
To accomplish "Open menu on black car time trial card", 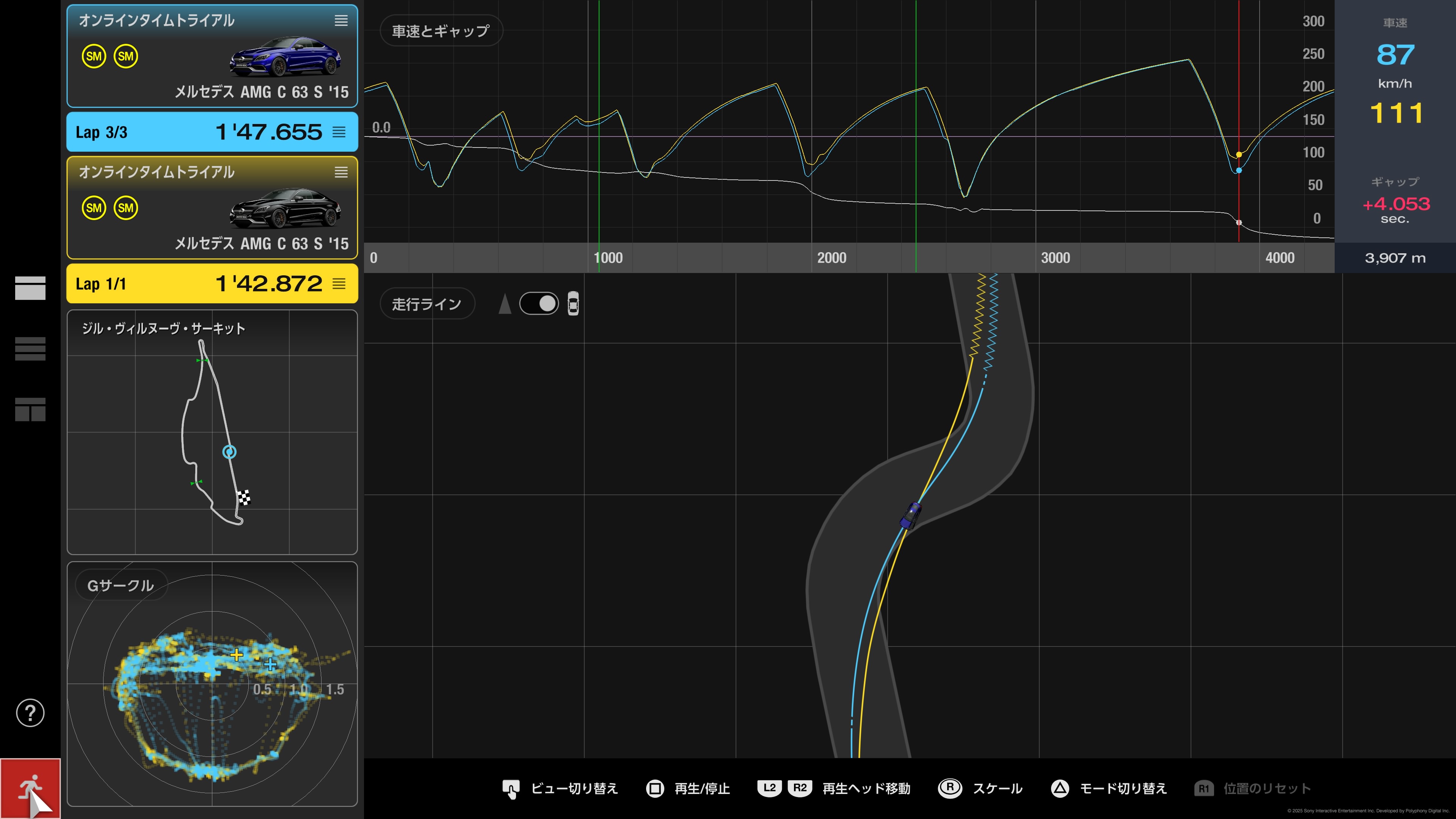I will tap(341, 173).
